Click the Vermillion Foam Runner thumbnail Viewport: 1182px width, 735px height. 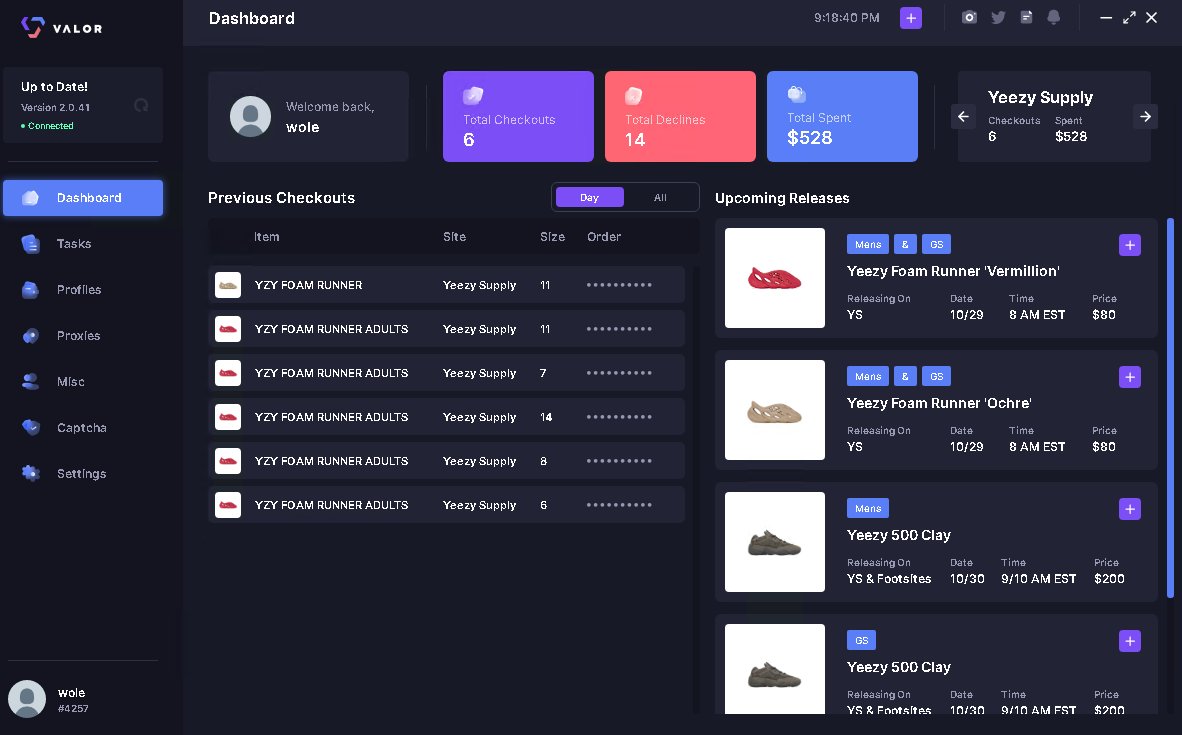point(775,278)
